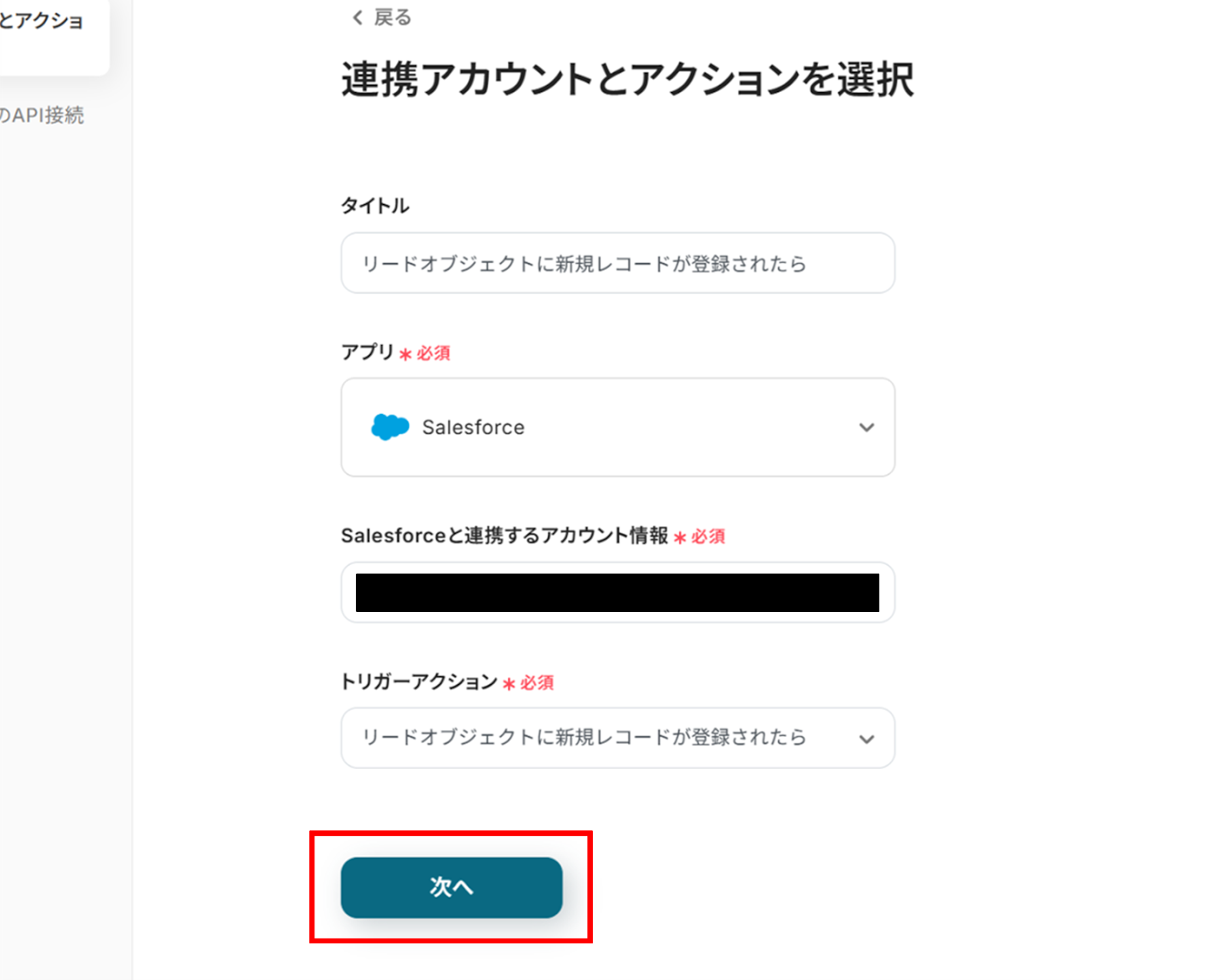The height and width of the screenshot is (980, 1227).
Task: Click the 連携アカウントとアクションを選択 heading
Action: click(x=627, y=80)
